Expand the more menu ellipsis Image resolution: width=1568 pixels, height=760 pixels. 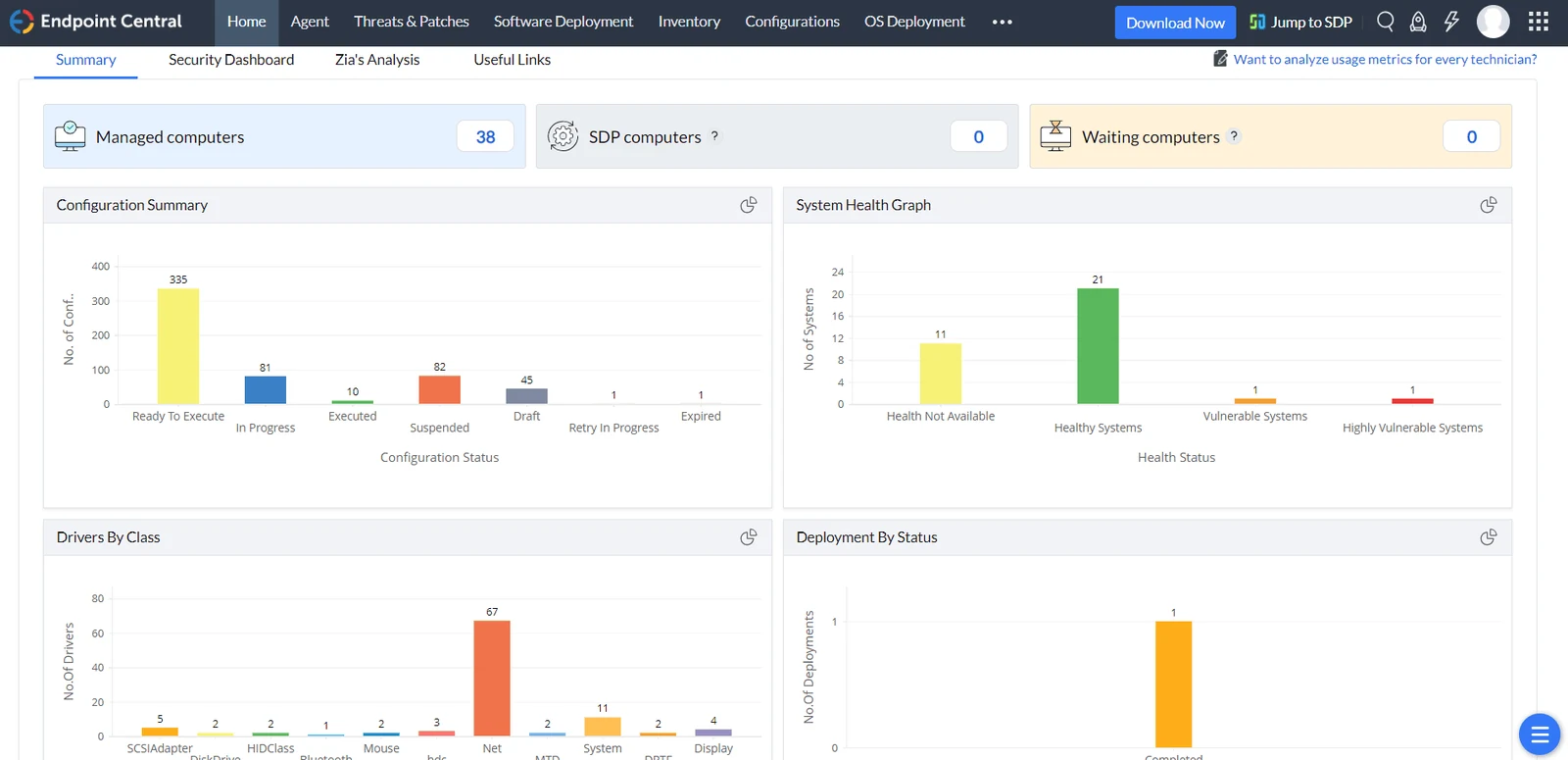pos(1002,22)
